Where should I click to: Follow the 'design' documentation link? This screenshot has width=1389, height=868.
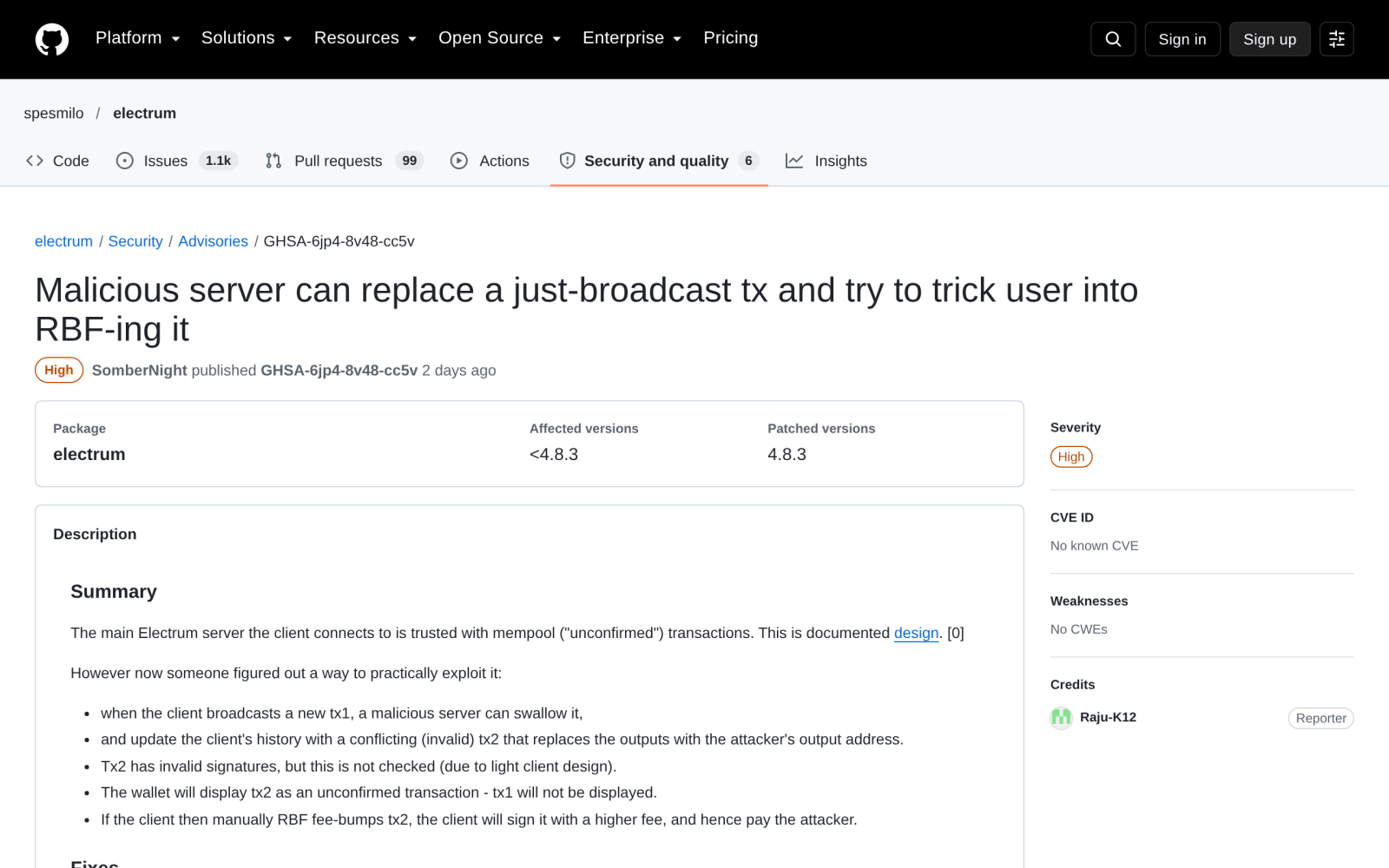916,634
